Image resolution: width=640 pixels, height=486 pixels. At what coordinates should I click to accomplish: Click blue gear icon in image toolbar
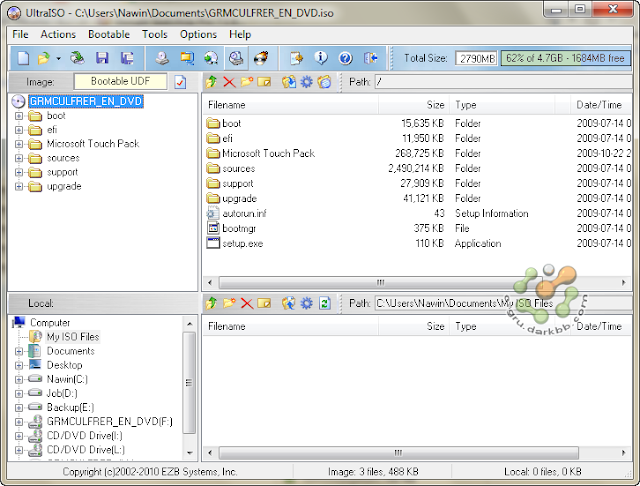[307, 82]
